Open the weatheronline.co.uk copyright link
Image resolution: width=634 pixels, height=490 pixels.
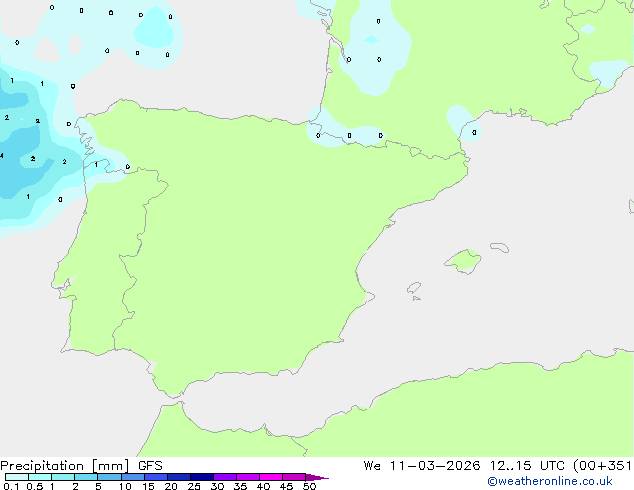(550, 481)
